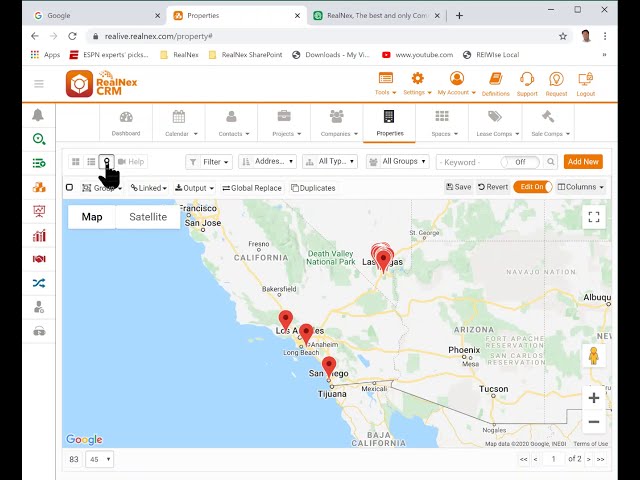Go to the next results page
640x480 pixels.
[x=589, y=459]
